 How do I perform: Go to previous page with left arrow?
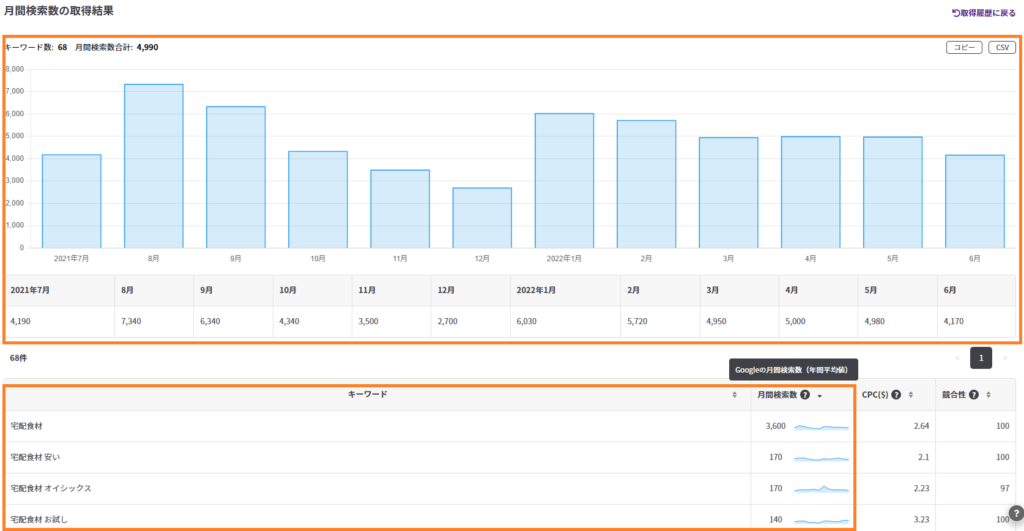click(957, 358)
